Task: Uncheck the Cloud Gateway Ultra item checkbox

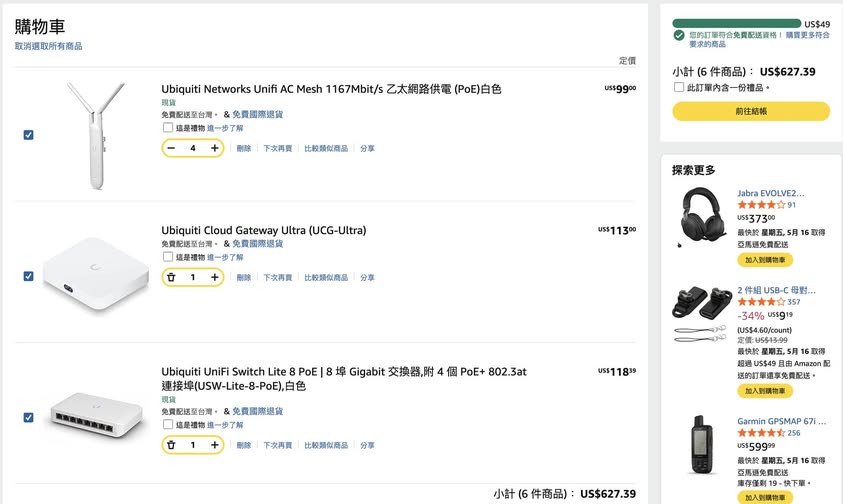Action: (28, 276)
